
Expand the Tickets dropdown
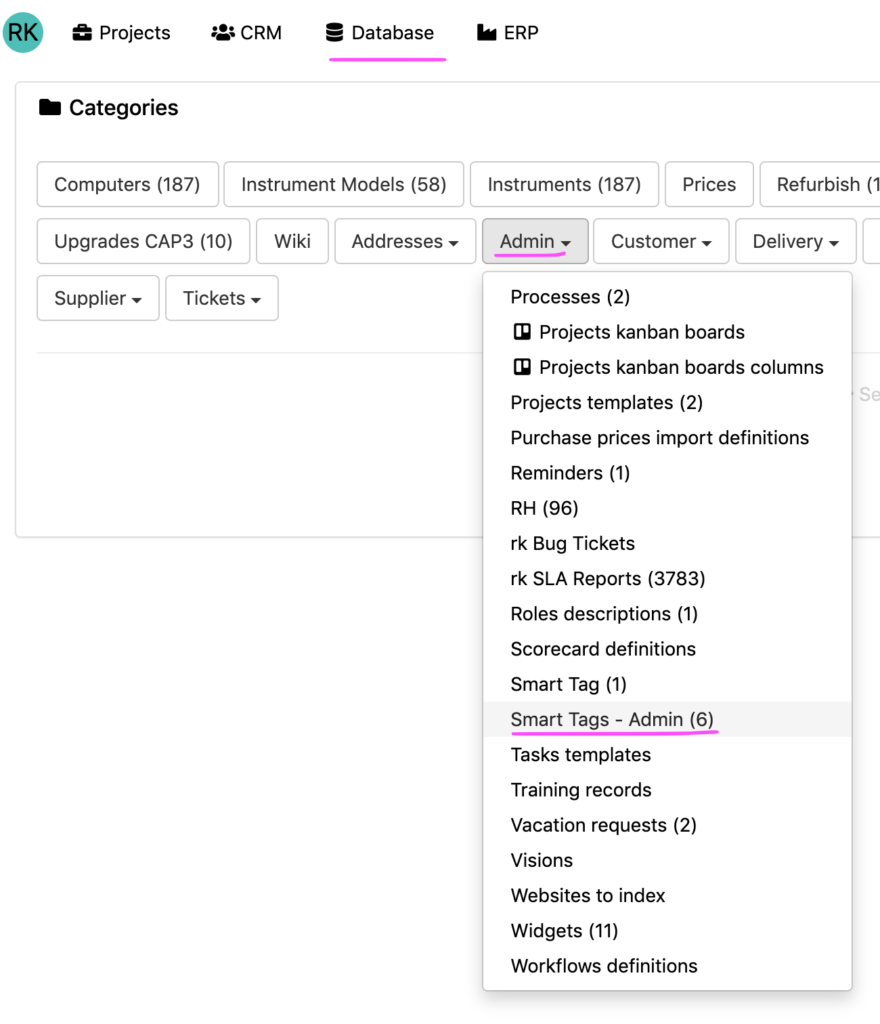point(221,298)
